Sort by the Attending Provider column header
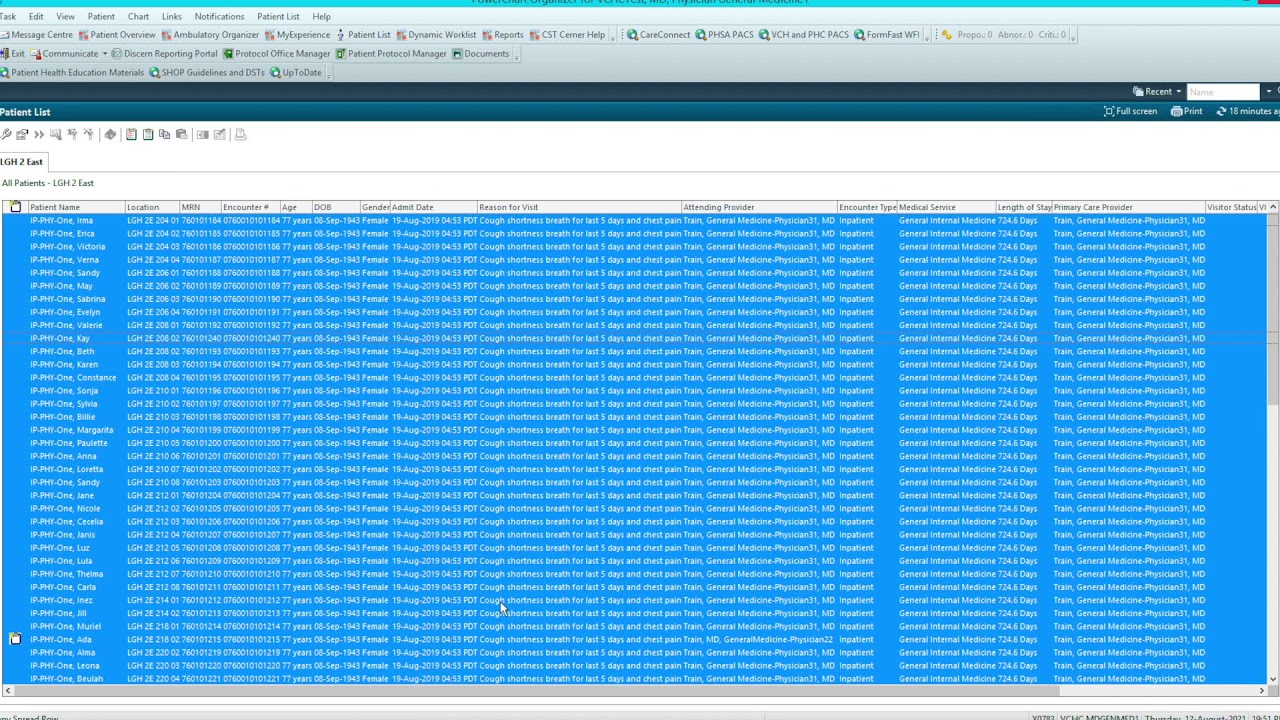Screen dimensions: 1280x720 pyautogui.click(x=758, y=208)
